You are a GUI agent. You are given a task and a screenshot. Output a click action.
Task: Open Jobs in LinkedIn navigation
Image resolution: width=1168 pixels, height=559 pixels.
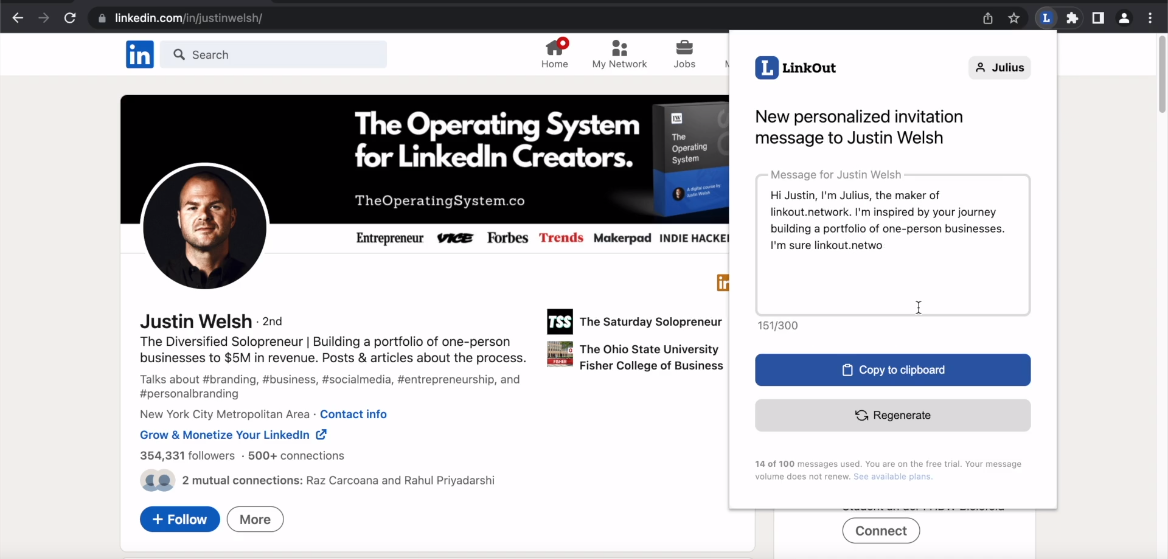[x=685, y=54]
